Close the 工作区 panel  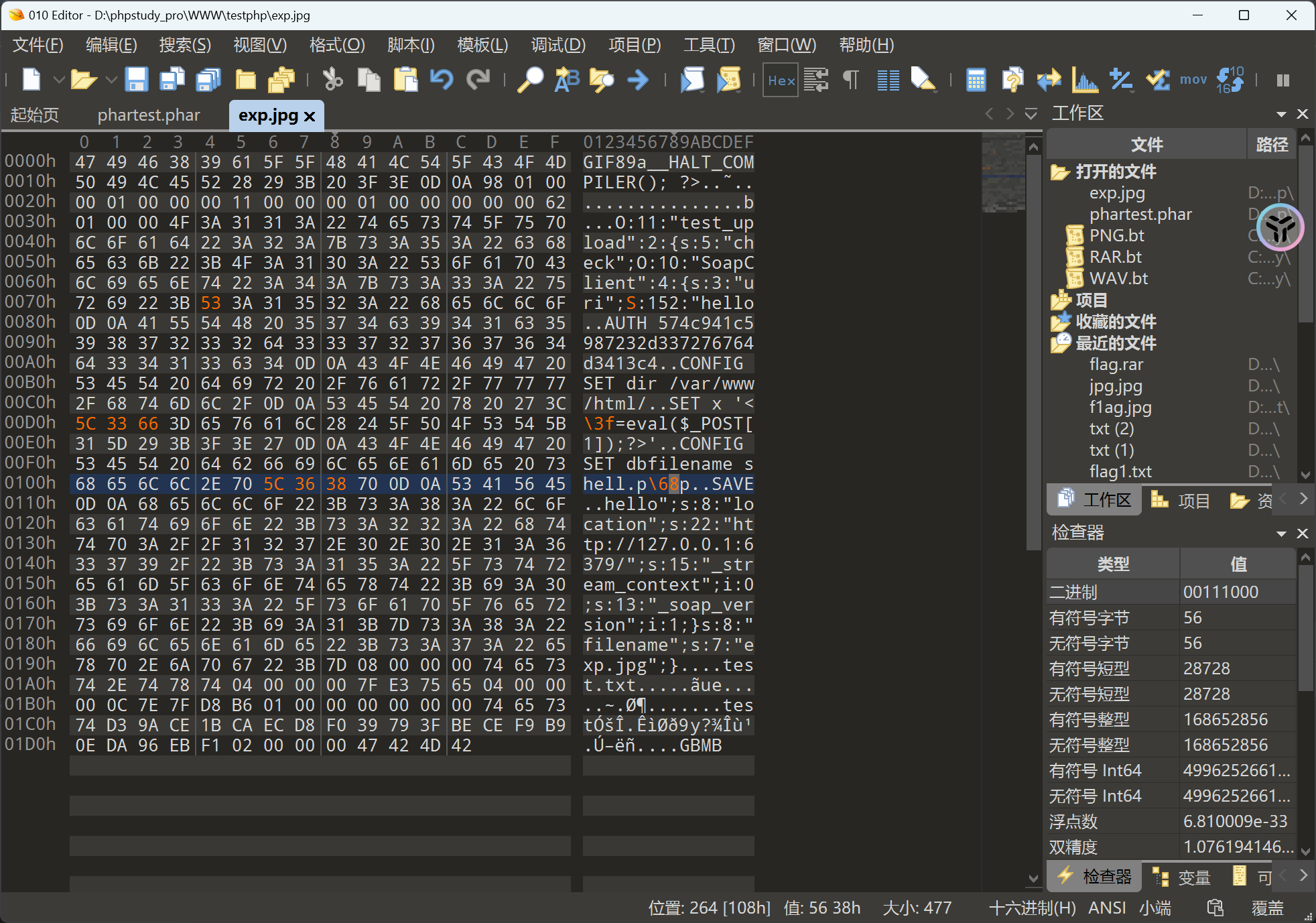tap(1303, 114)
